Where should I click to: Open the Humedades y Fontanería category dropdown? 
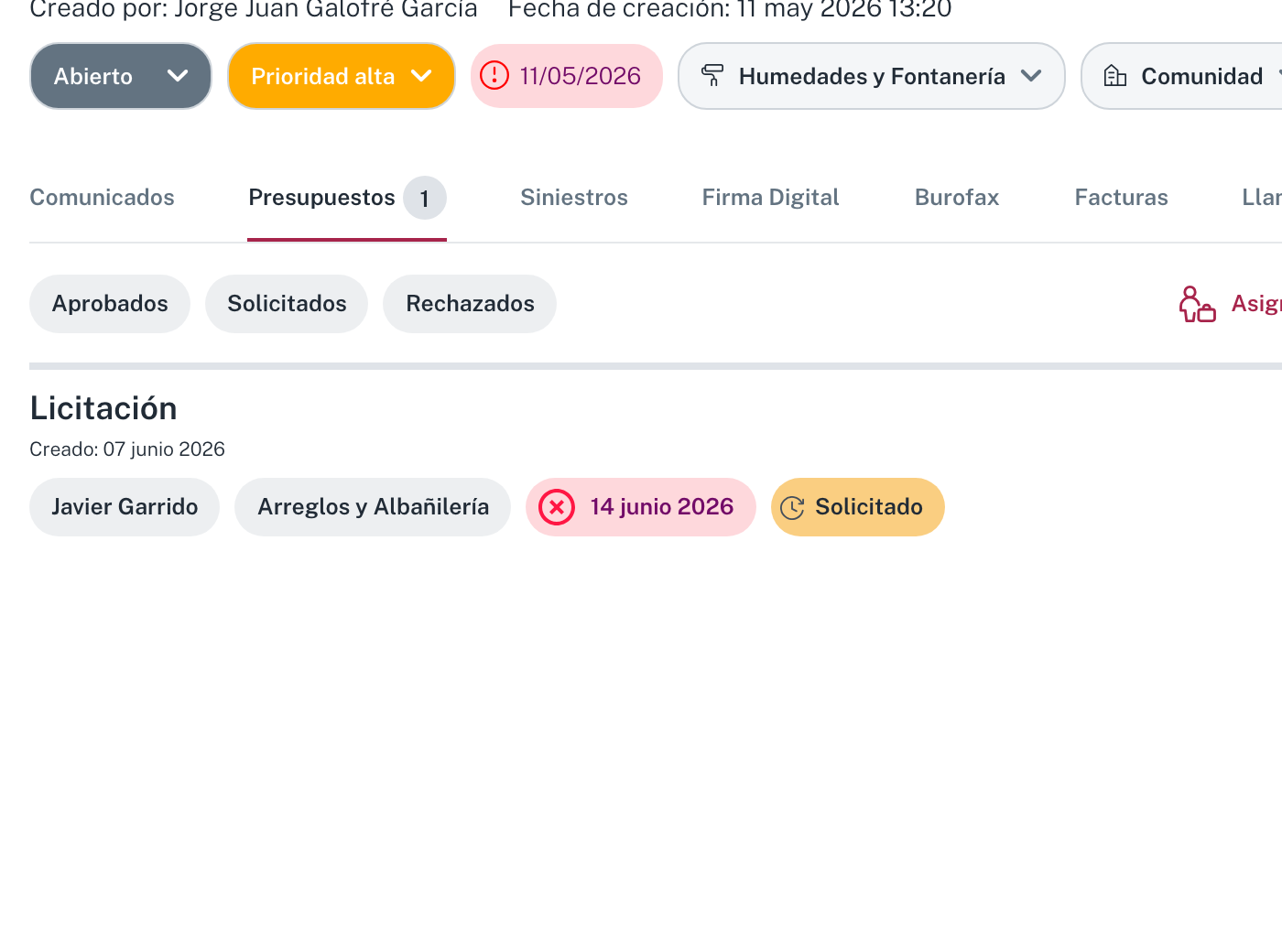(872, 76)
